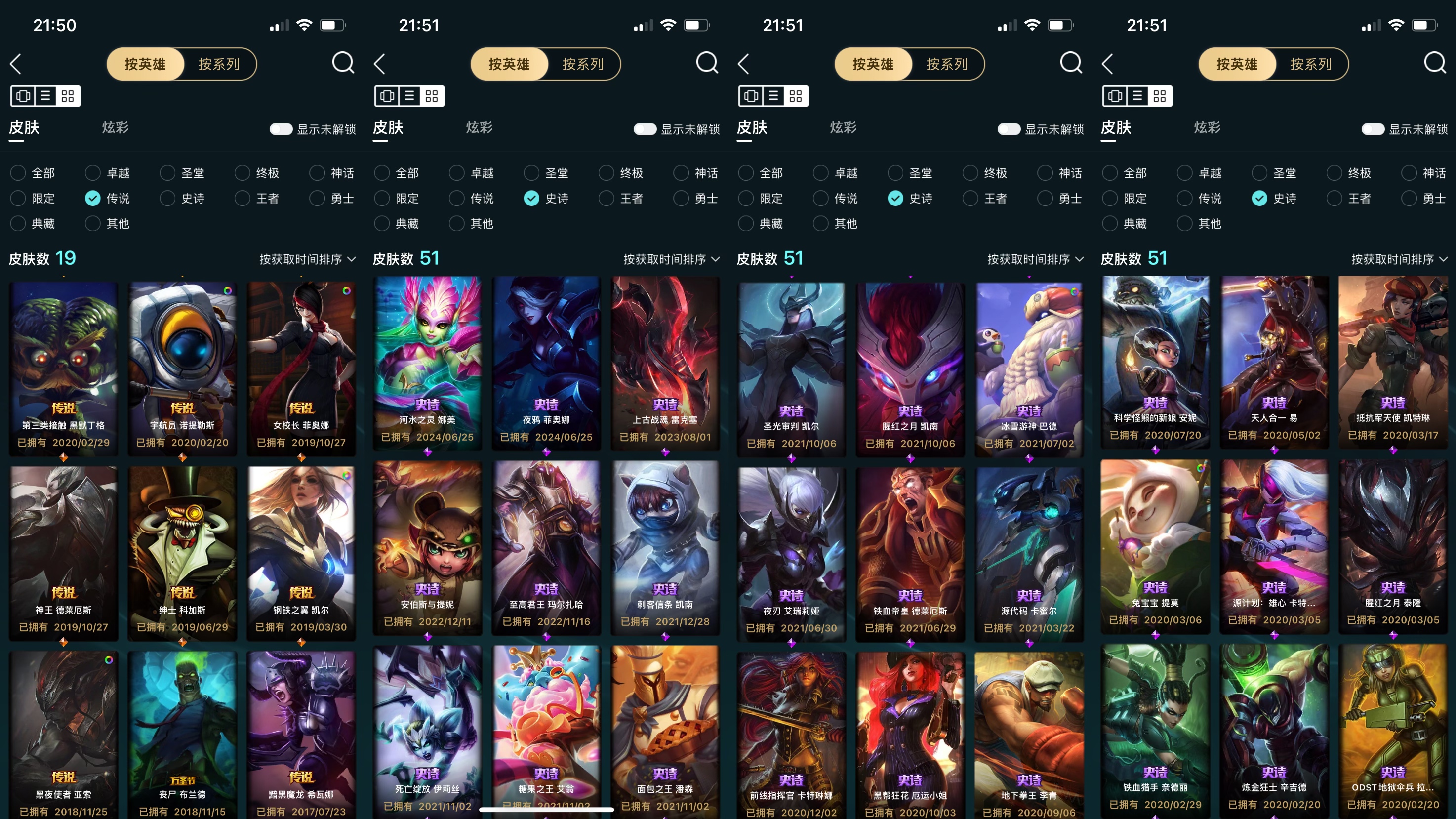Viewport: 1456px width, 819px height.
Task: Expand sort dropdown above 抵抗军天使 凯特琳 card
Action: click(x=1400, y=259)
